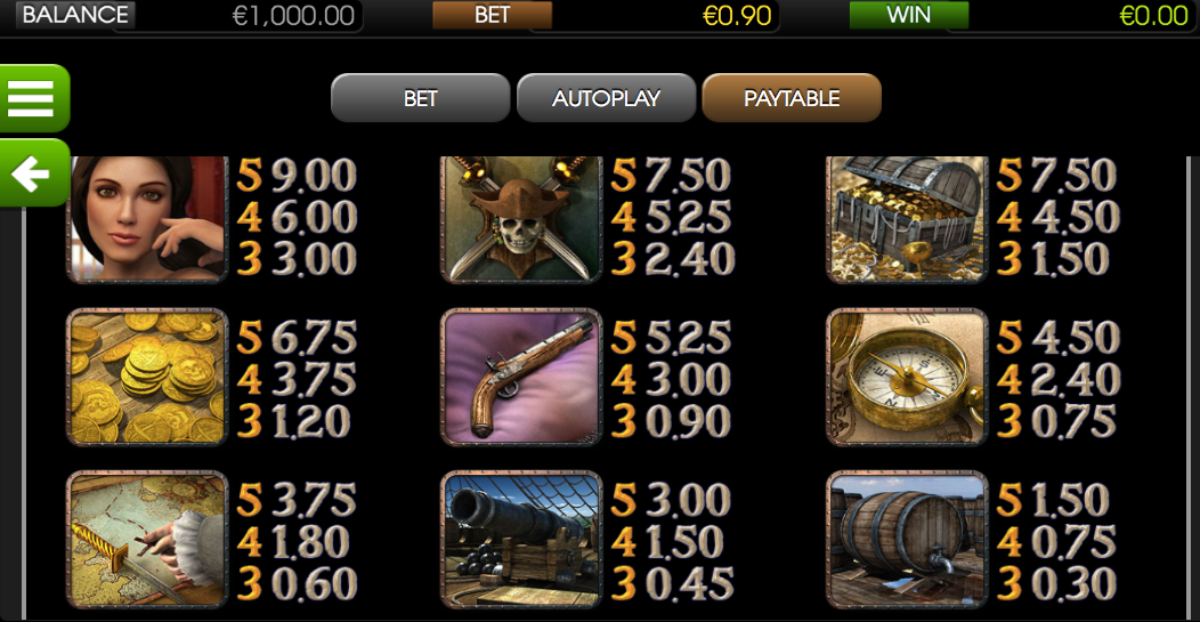Click the green WIN label
This screenshot has height=622, width=1200.
909,15
